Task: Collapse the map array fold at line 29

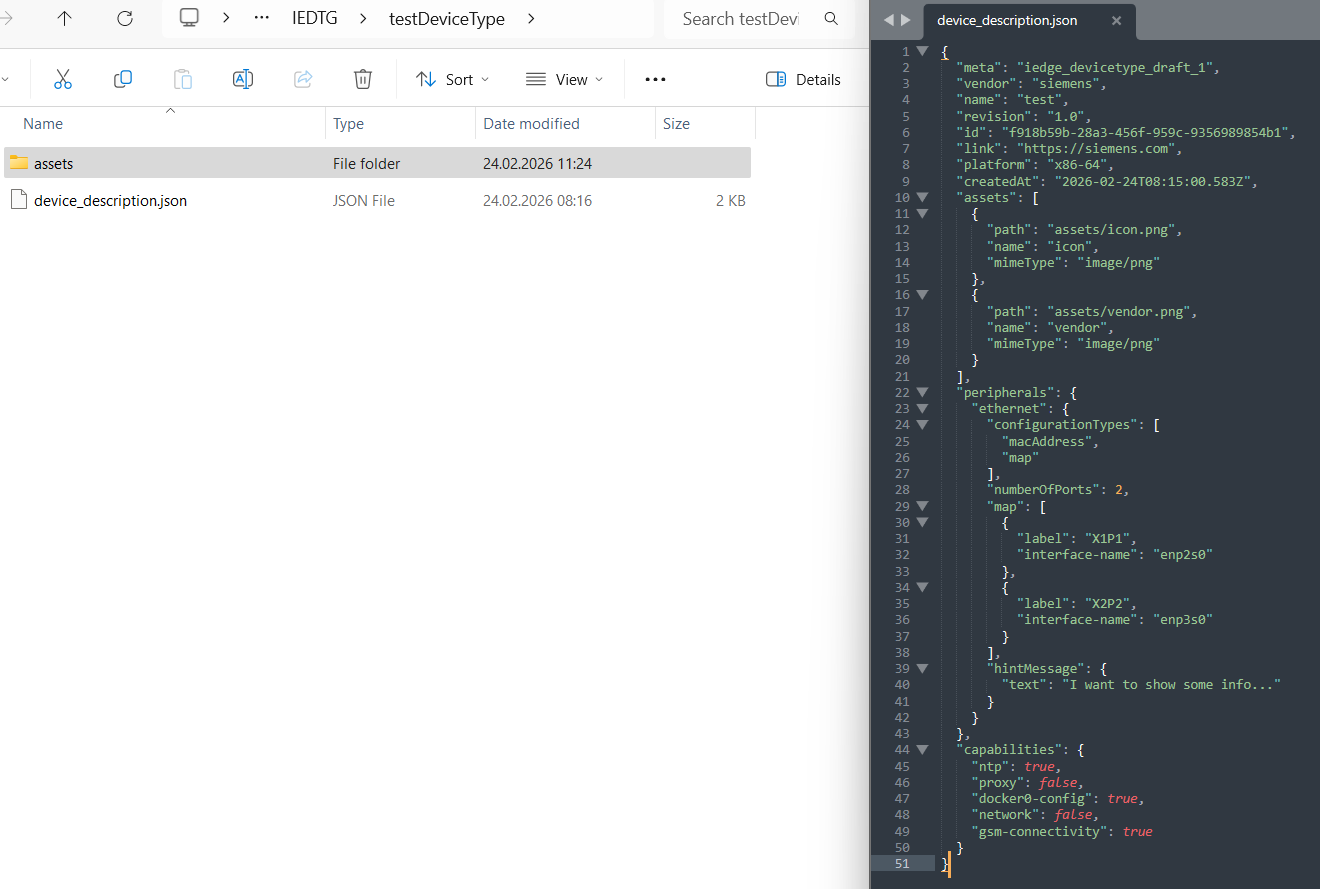Action: click(922, 506)
